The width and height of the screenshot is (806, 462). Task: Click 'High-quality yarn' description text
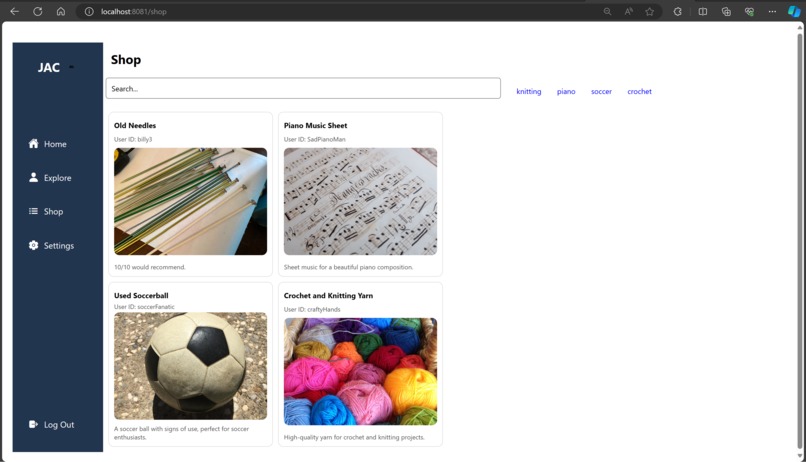tap(354, 437)
